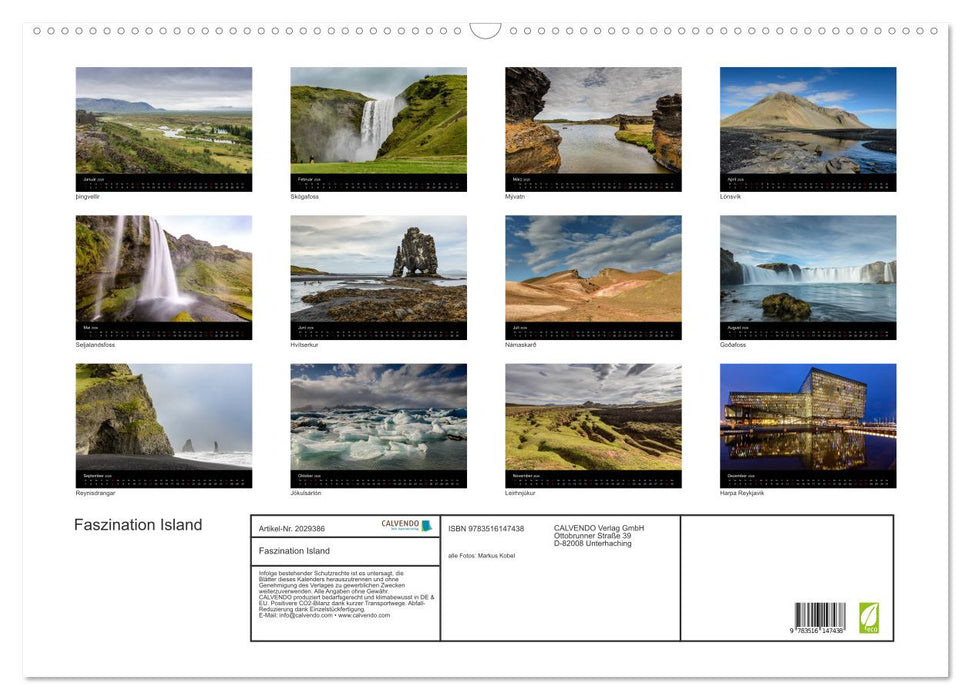Expand the Mývatn month preview
This screenshot has width=971, height=700.
[x=593, y=118]
